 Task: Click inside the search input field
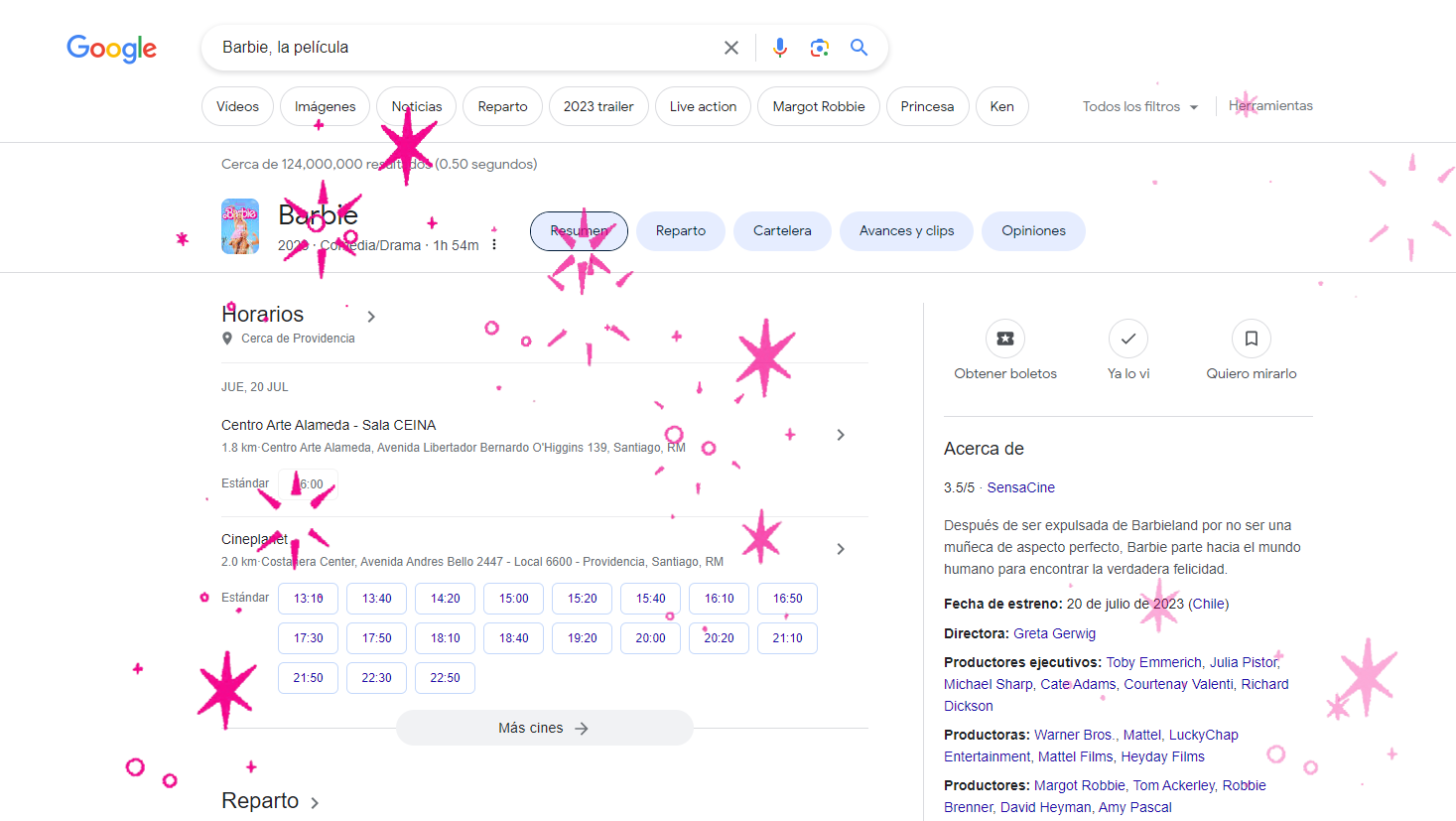(466, 48)
